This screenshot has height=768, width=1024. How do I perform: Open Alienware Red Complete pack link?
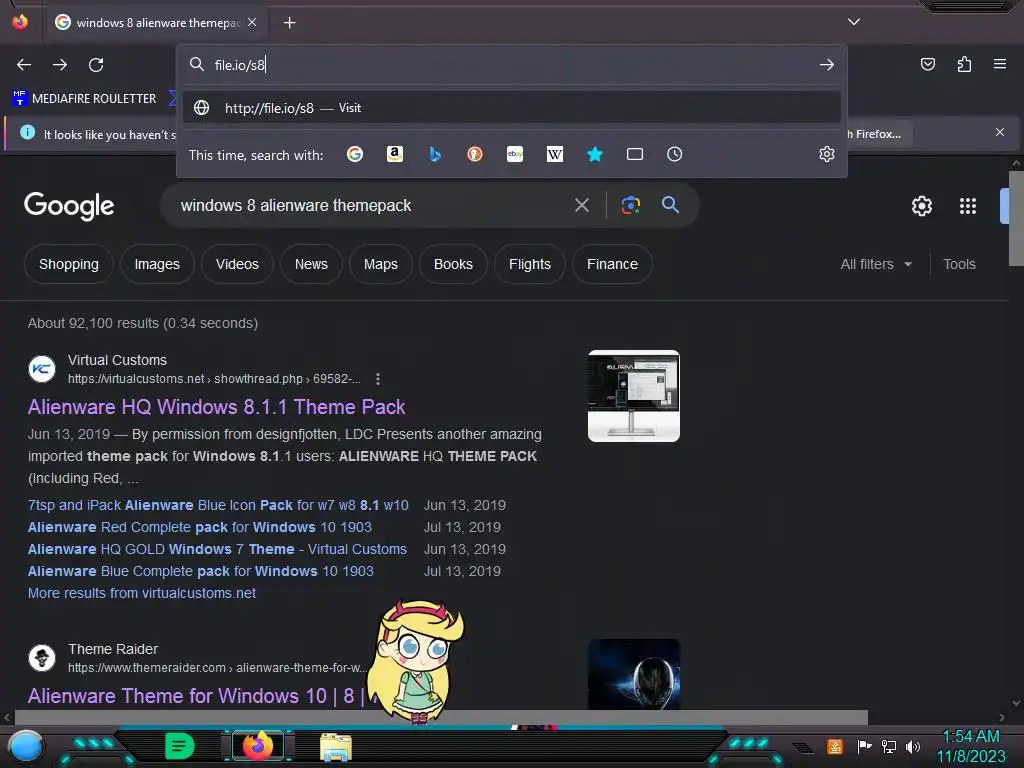[200, 527]
